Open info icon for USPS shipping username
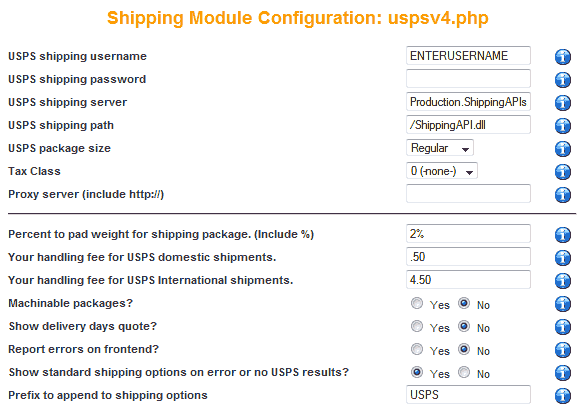The height and width of the screenshot is (412, 581). 562,57
